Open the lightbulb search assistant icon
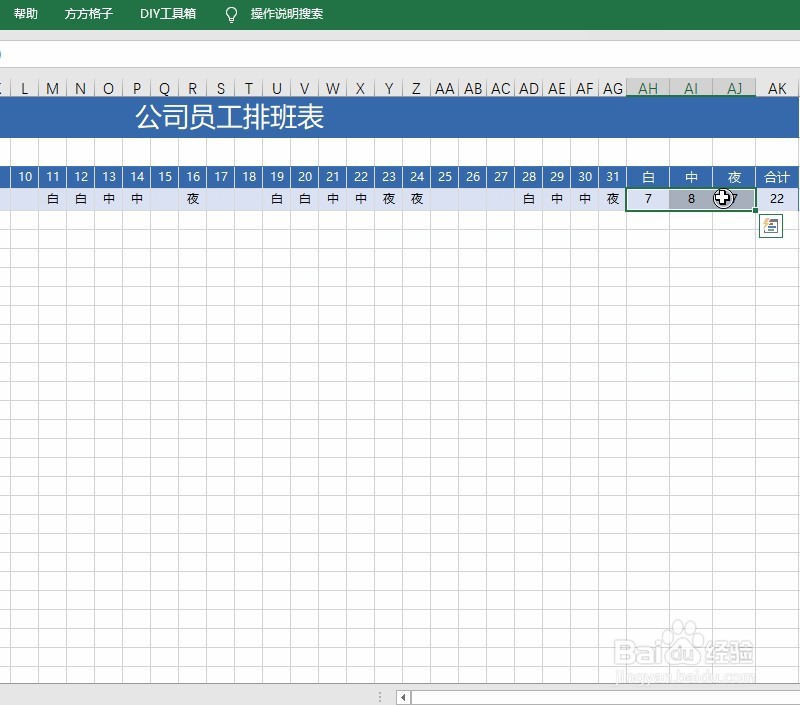Screen dimensions: 800x705 (x=230, y=14)
